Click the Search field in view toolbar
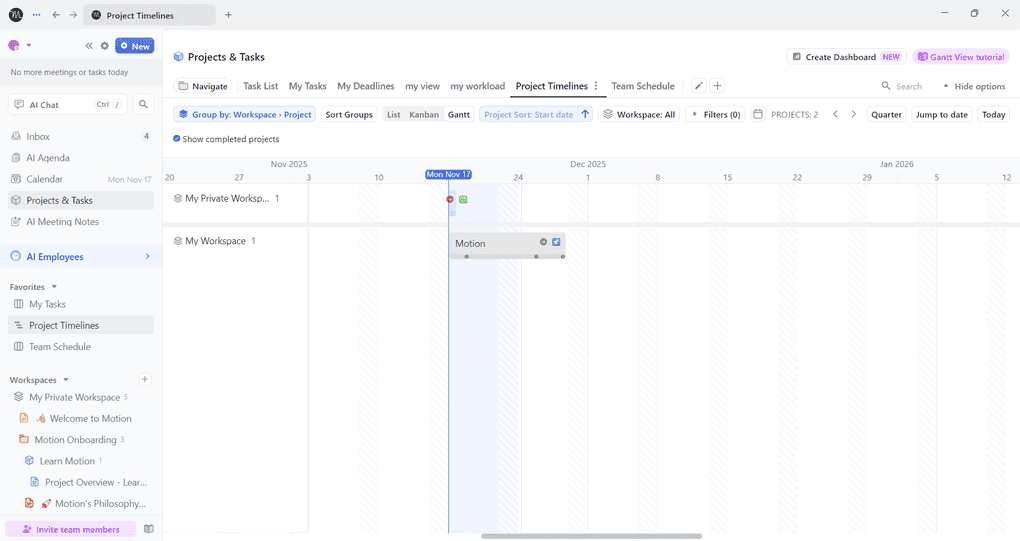The width and height of the screenshot is (1020, 541). [x=902, y=86]
